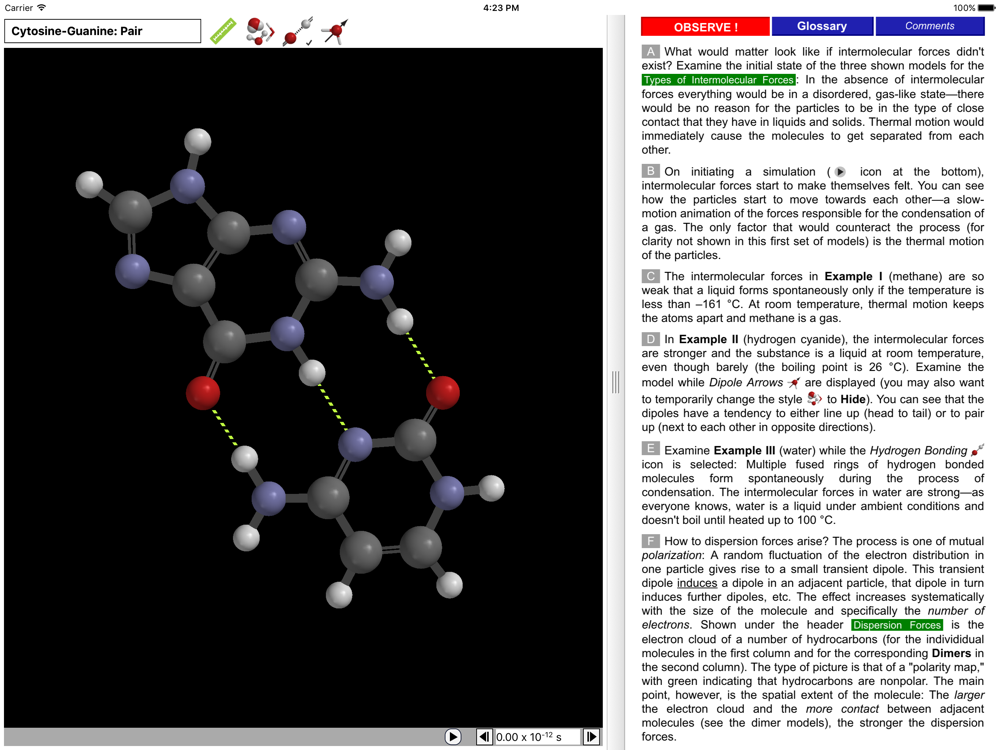Open the Glossary tab
Screen dimensions: 1000x750
pyautogui.click(x=822, y=27)
